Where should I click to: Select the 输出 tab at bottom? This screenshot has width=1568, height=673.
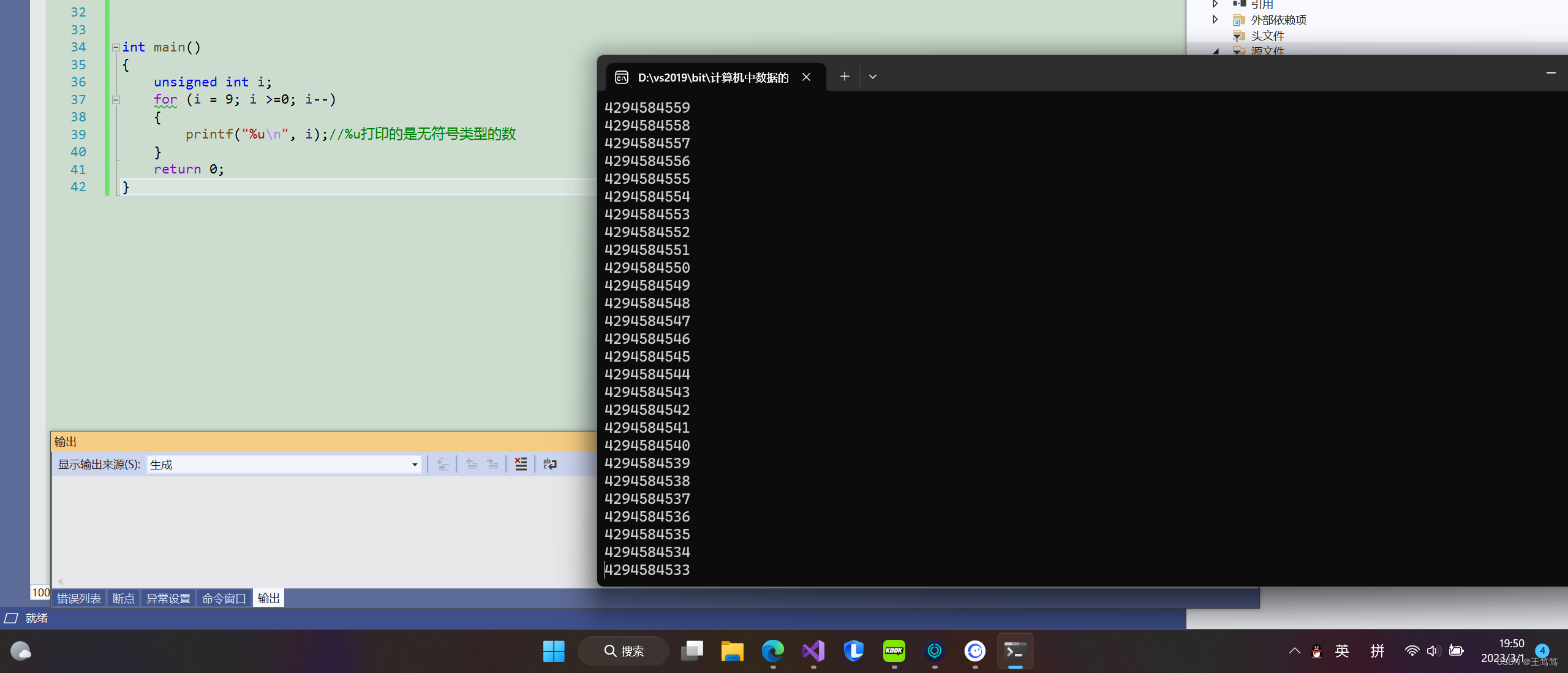coord(268,598)
